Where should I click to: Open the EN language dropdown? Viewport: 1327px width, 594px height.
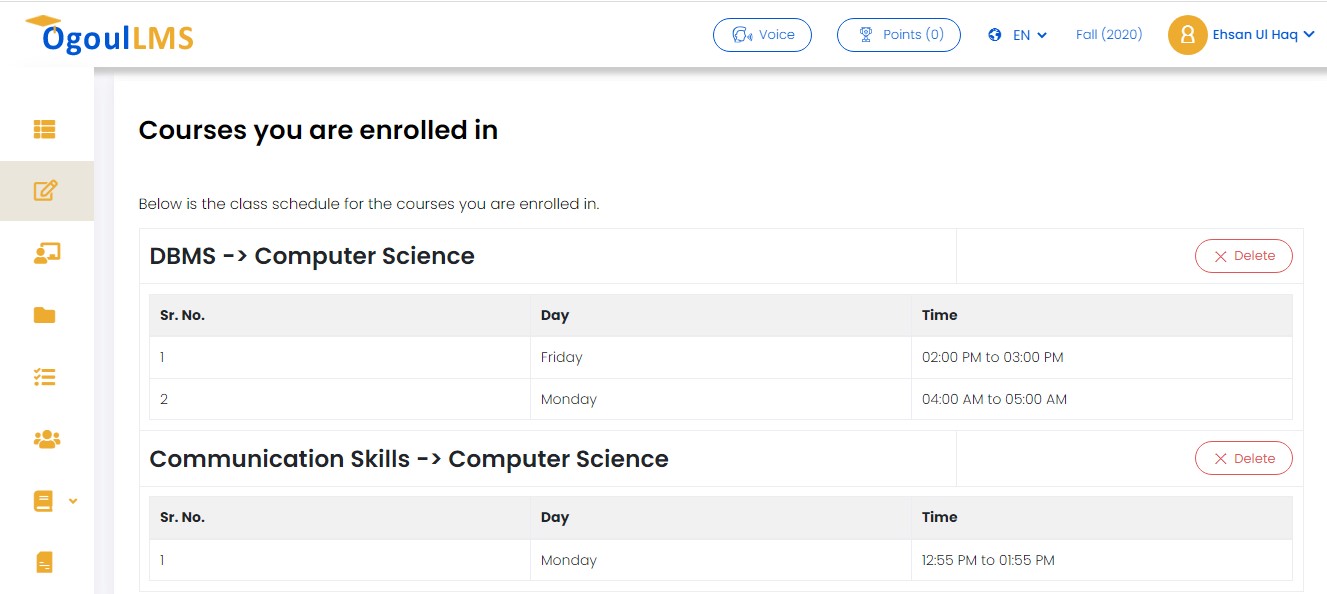(1018, 35)
